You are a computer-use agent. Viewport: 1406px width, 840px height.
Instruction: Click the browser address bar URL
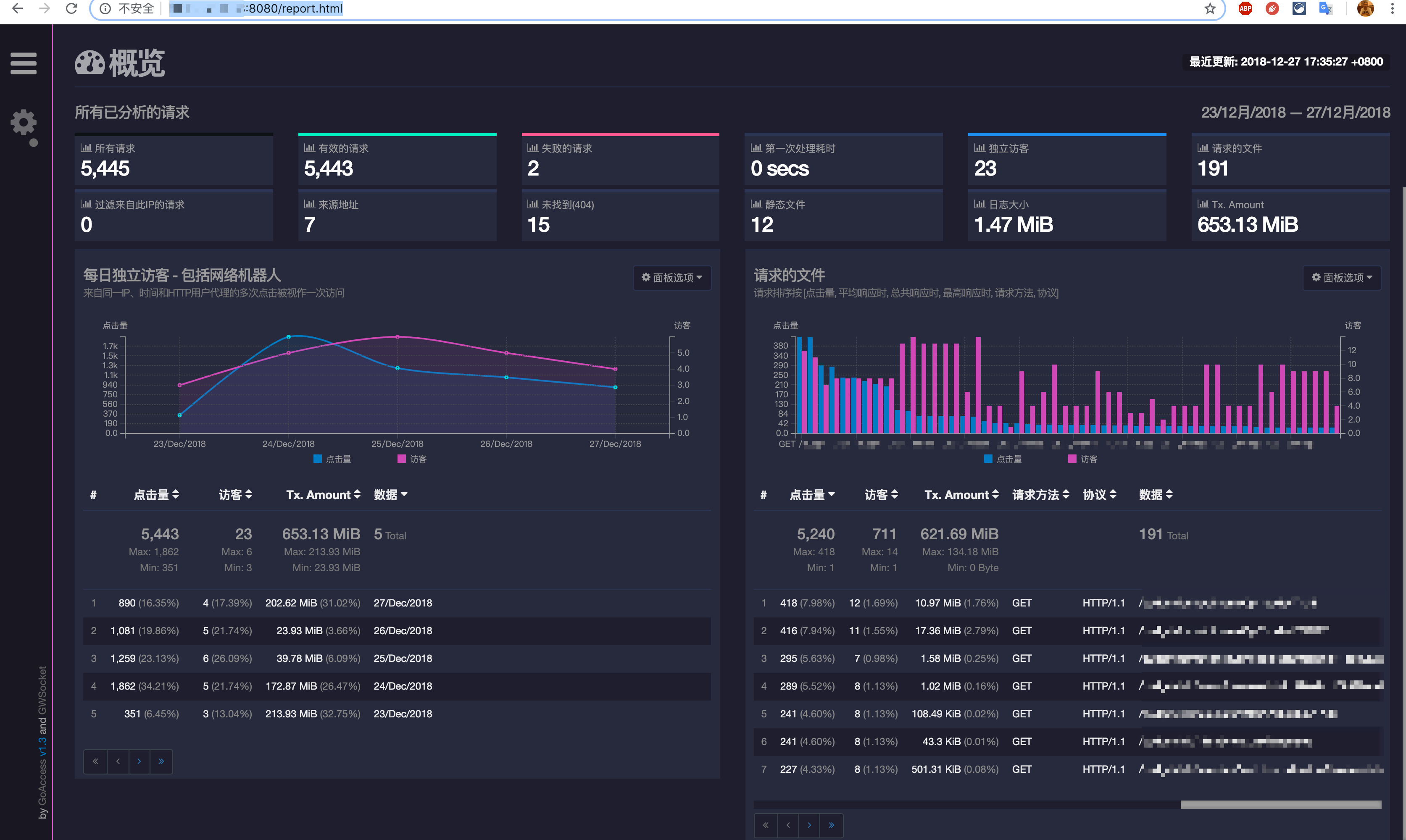click(256, 8)
